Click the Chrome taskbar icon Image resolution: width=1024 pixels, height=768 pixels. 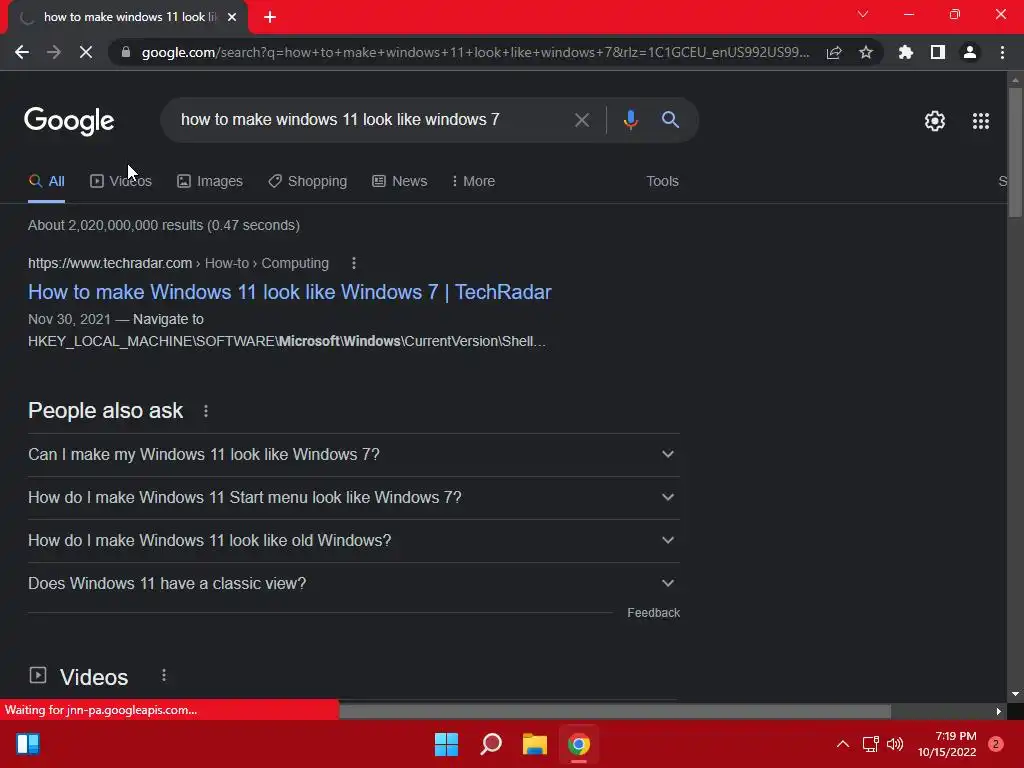click(579, 744)
